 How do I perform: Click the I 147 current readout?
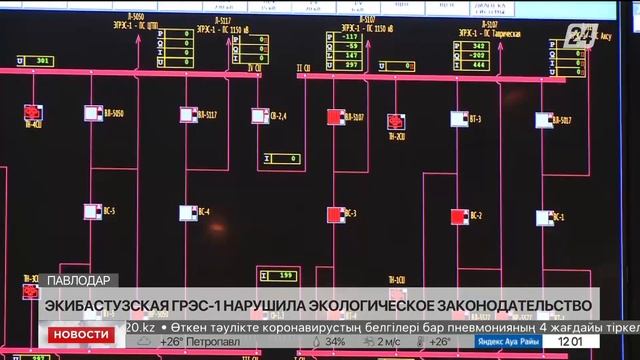coord(344,56)
